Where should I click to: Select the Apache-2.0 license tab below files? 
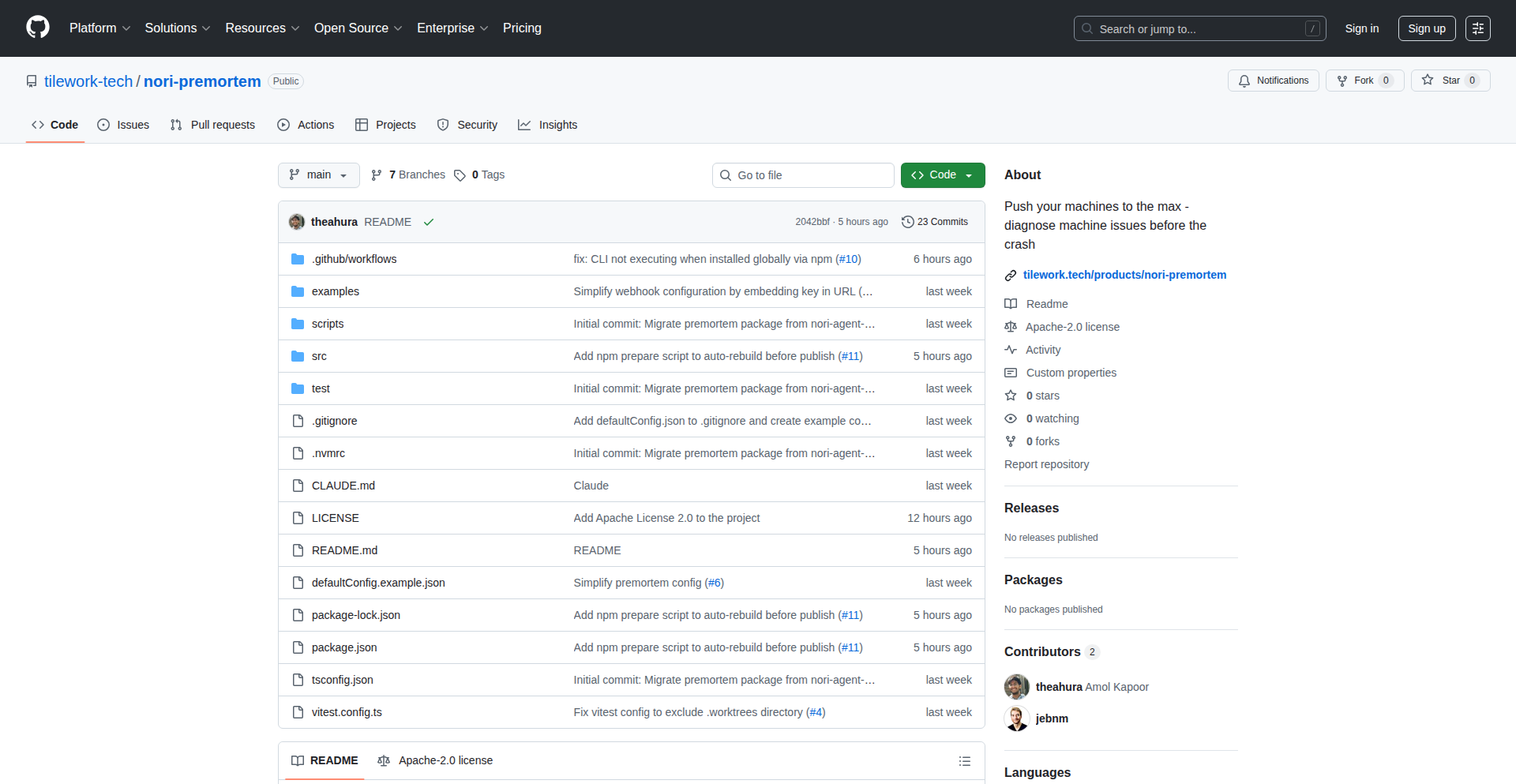(435, 760)
